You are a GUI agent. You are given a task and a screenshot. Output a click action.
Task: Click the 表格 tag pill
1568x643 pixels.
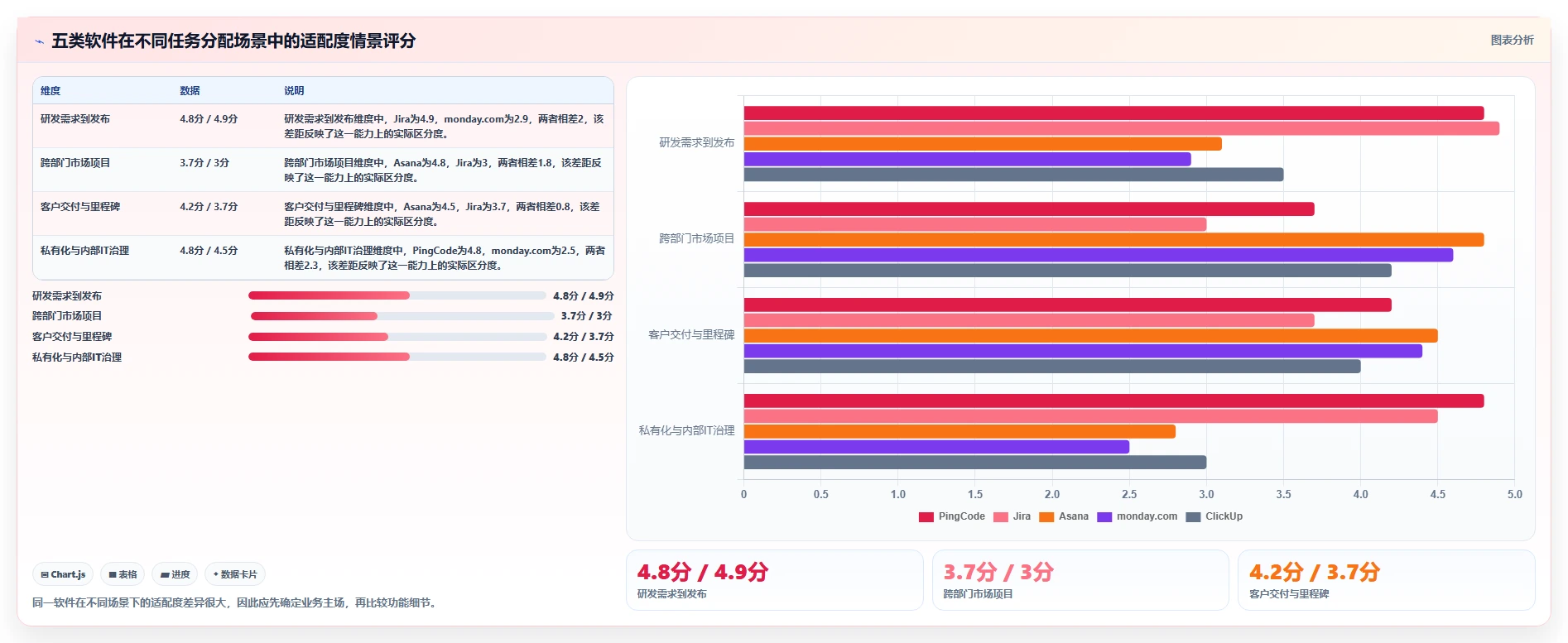pos(123,574)
